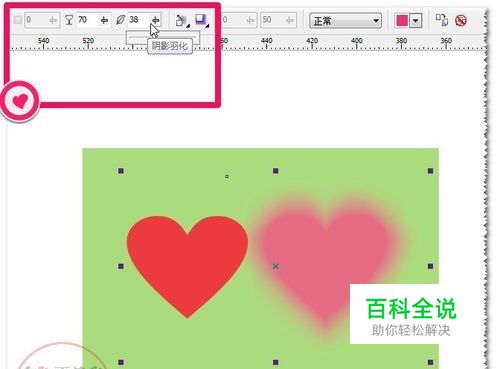Click the middle-right selection handle
This screenshot has width=500, height=369.
pos(430,266)
